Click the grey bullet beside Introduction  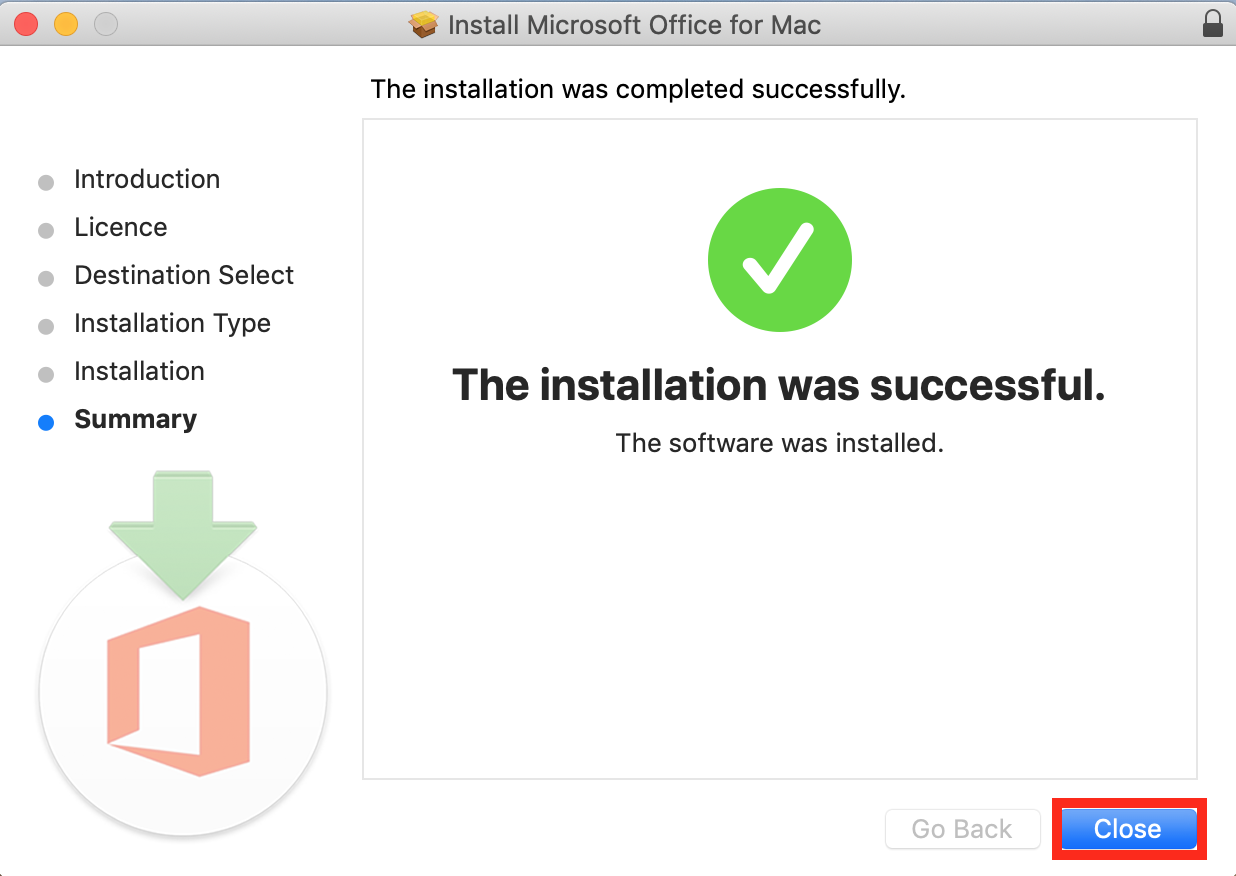46,182
